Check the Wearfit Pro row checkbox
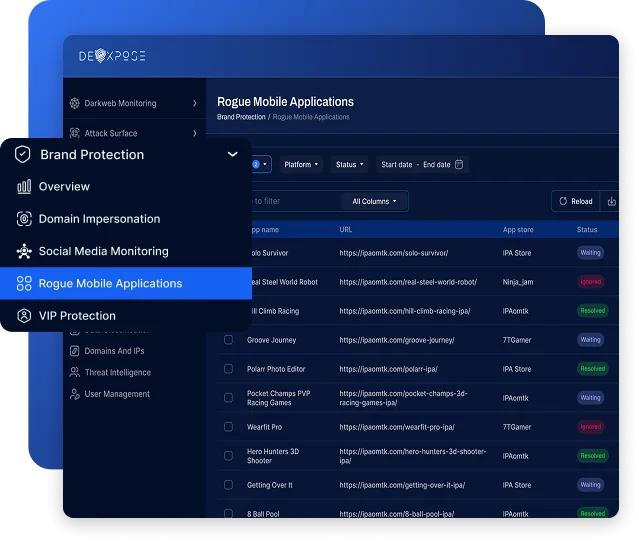639x543 pixels. coord(229,427)
